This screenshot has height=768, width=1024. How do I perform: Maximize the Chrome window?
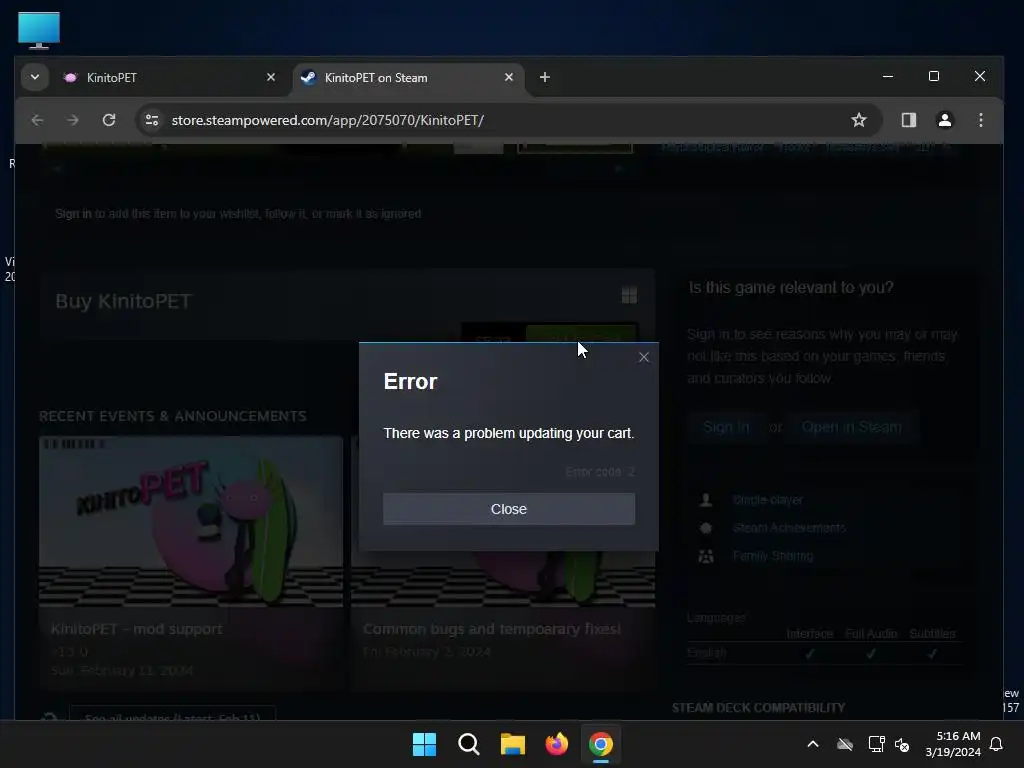[934, 76]
